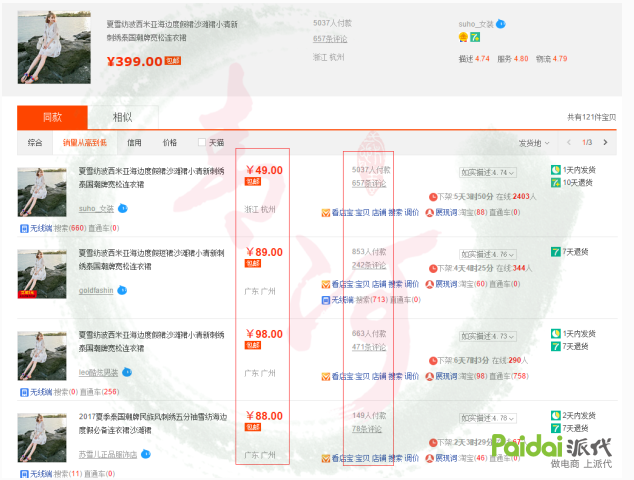Click seller name suho_女装 in header

point(476,24)
